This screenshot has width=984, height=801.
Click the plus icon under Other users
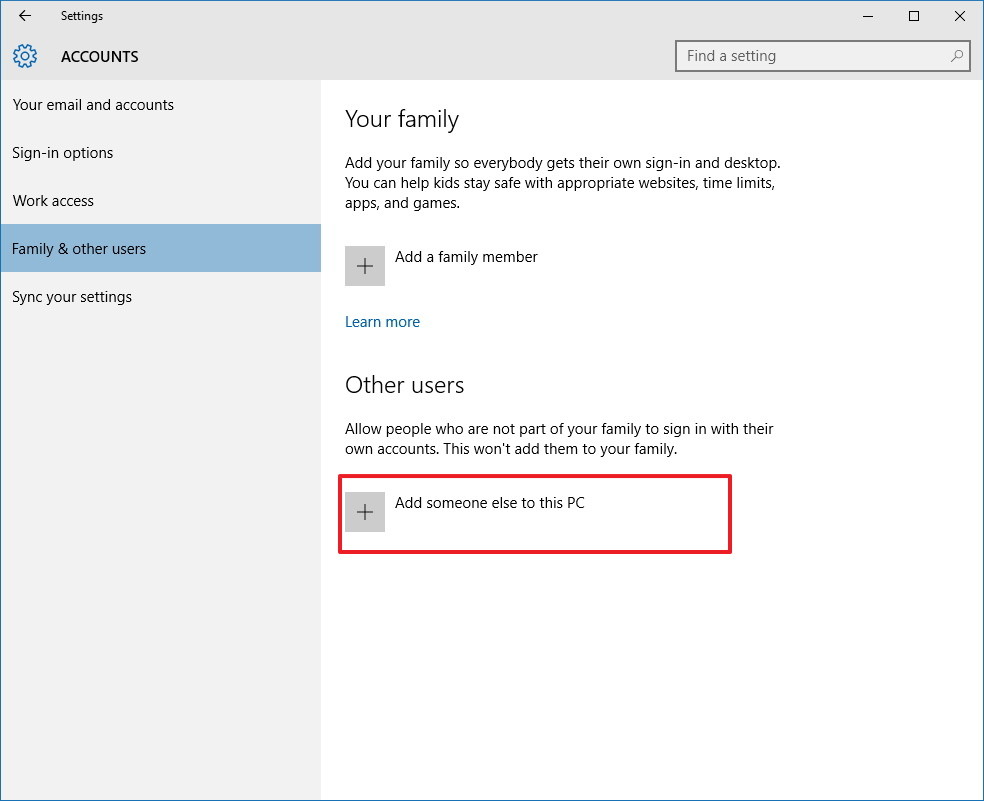[364, 511]
